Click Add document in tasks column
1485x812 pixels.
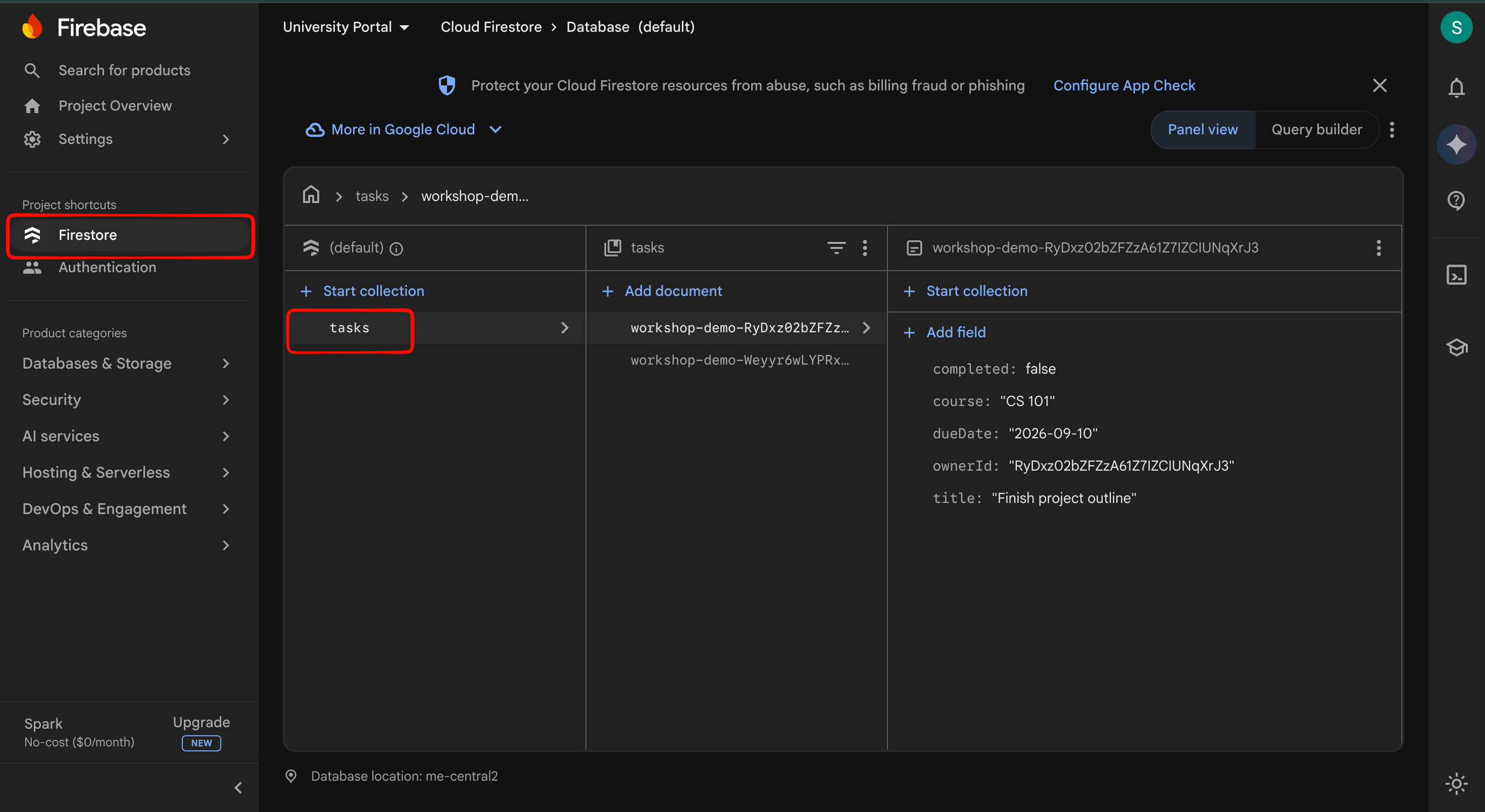point(662,291)
